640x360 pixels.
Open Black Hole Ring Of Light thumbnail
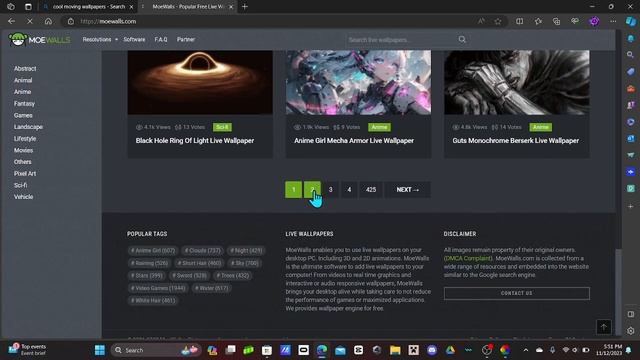tap(200, 82)
